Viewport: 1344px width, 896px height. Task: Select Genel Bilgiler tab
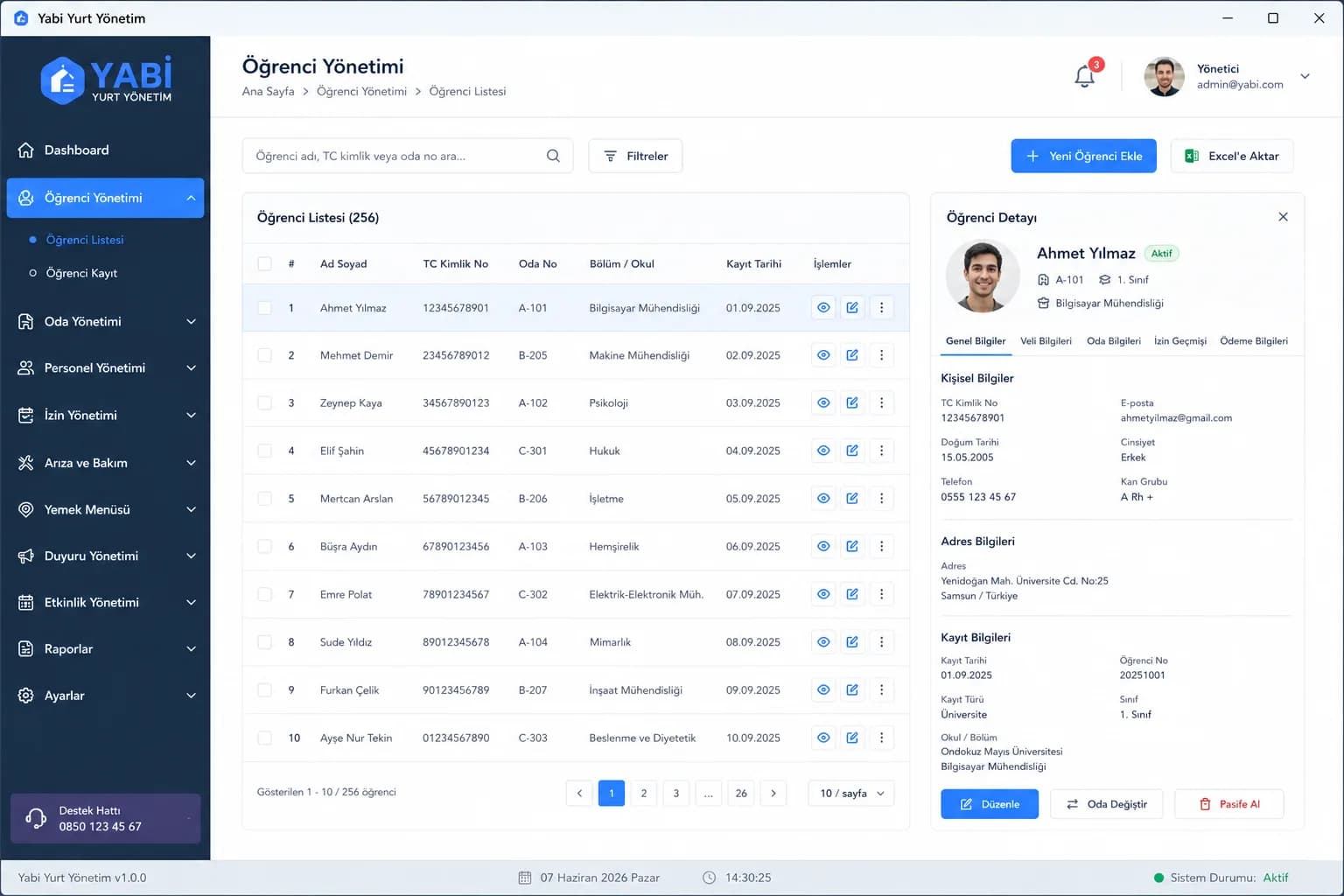coord(976,341)
